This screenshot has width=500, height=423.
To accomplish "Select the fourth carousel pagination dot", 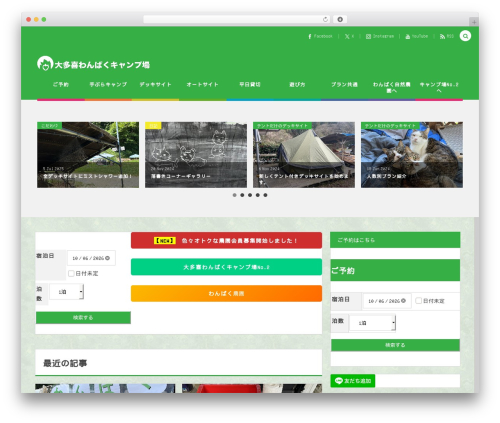I will 258,195.
